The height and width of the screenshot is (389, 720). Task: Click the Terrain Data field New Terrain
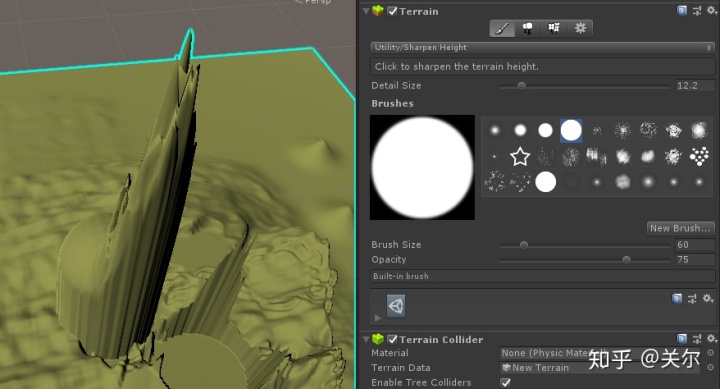coord(599,367)
